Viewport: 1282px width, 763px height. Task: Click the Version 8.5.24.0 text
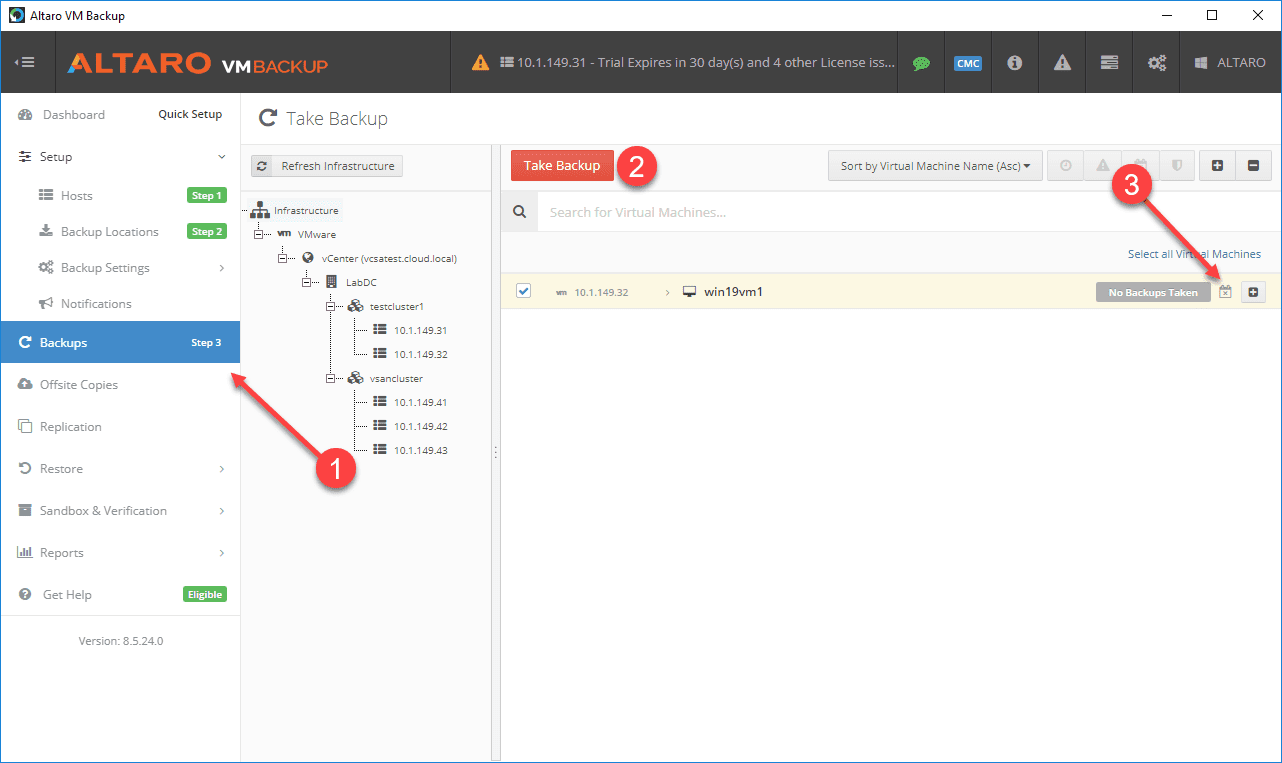tap(121, 641)
